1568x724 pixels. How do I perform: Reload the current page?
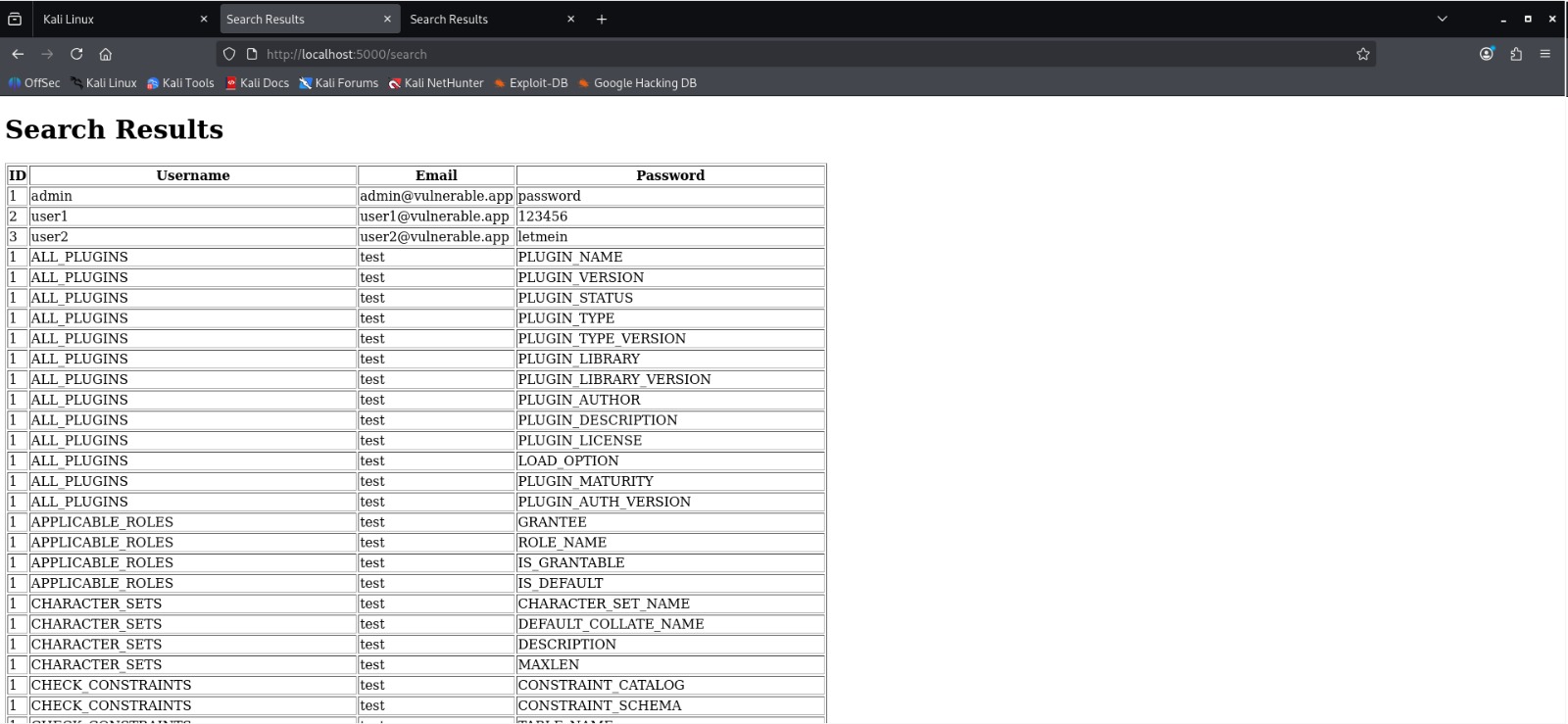click(x=76, y=54)
